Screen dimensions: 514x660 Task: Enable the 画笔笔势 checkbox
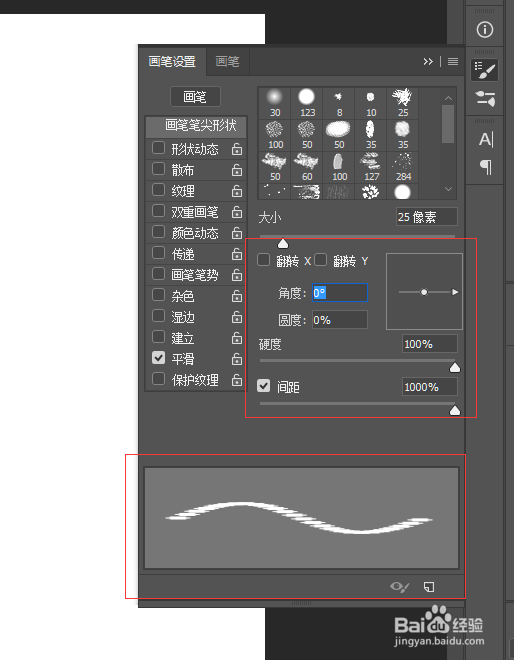pyautogui.click(x=158, y=274)
